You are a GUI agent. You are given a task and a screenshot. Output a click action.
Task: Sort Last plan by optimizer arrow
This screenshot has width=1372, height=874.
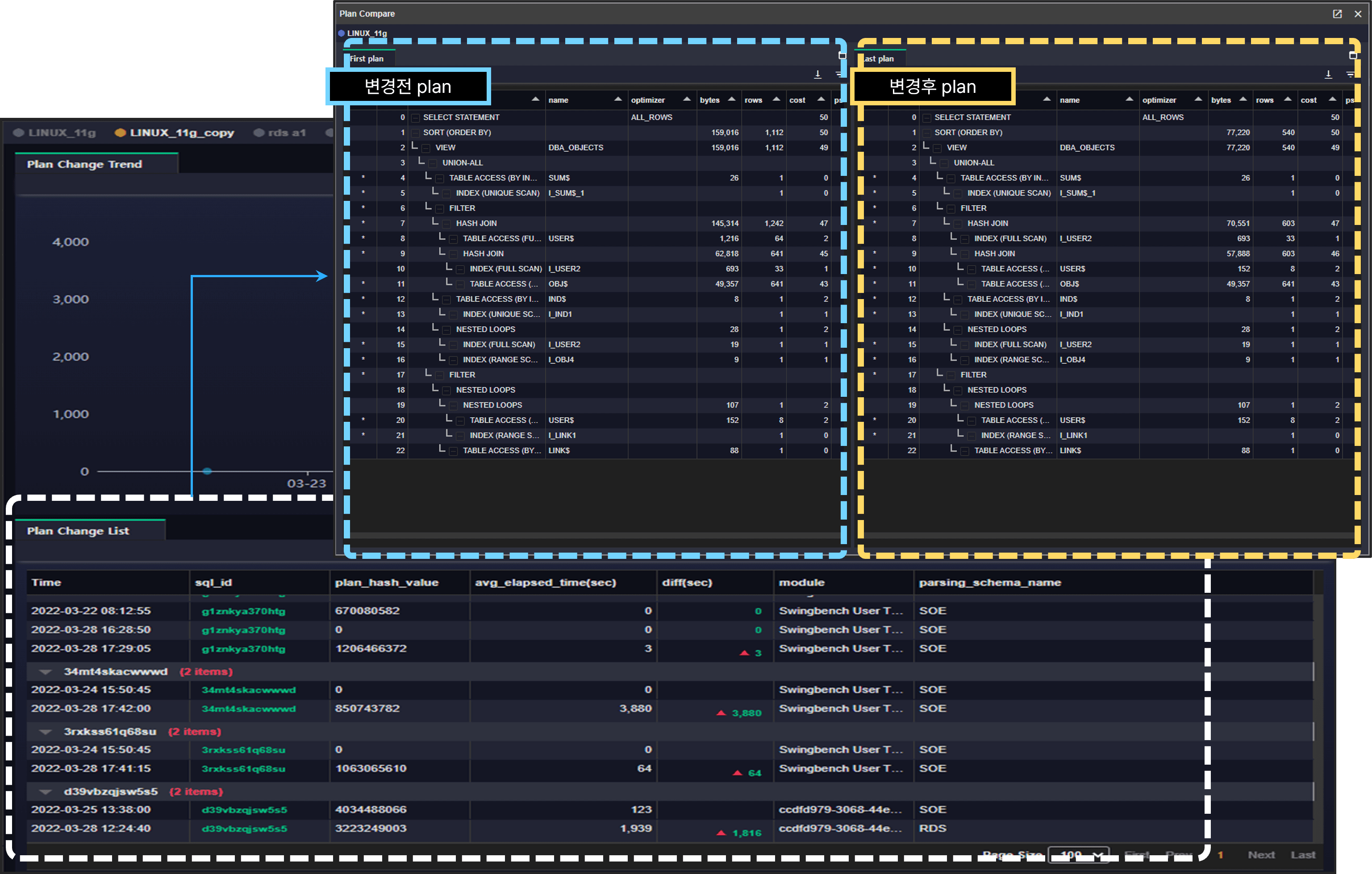point(1198,99)
